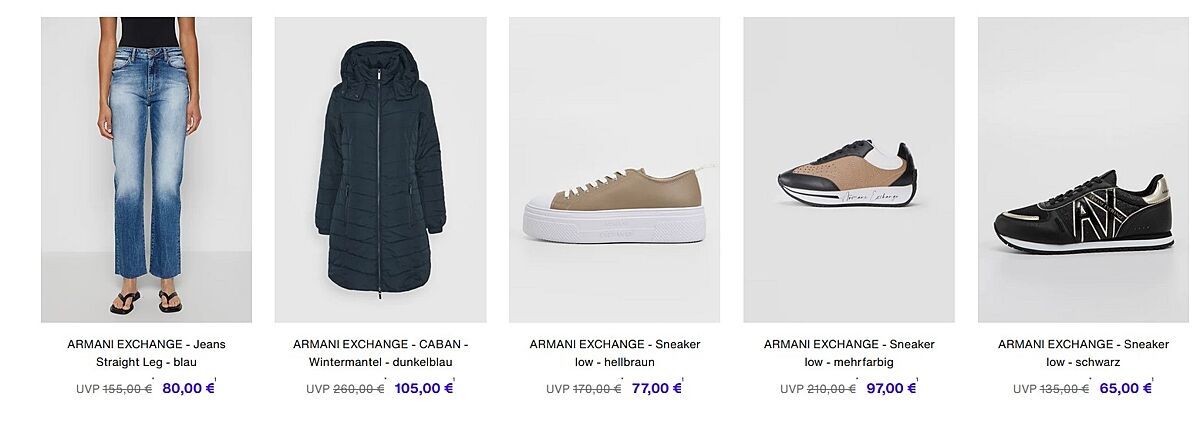The image size is (1200, 437).
Task: Click the crossed-out UVP 135,00 € price
Action: (x=1064, y=389)
